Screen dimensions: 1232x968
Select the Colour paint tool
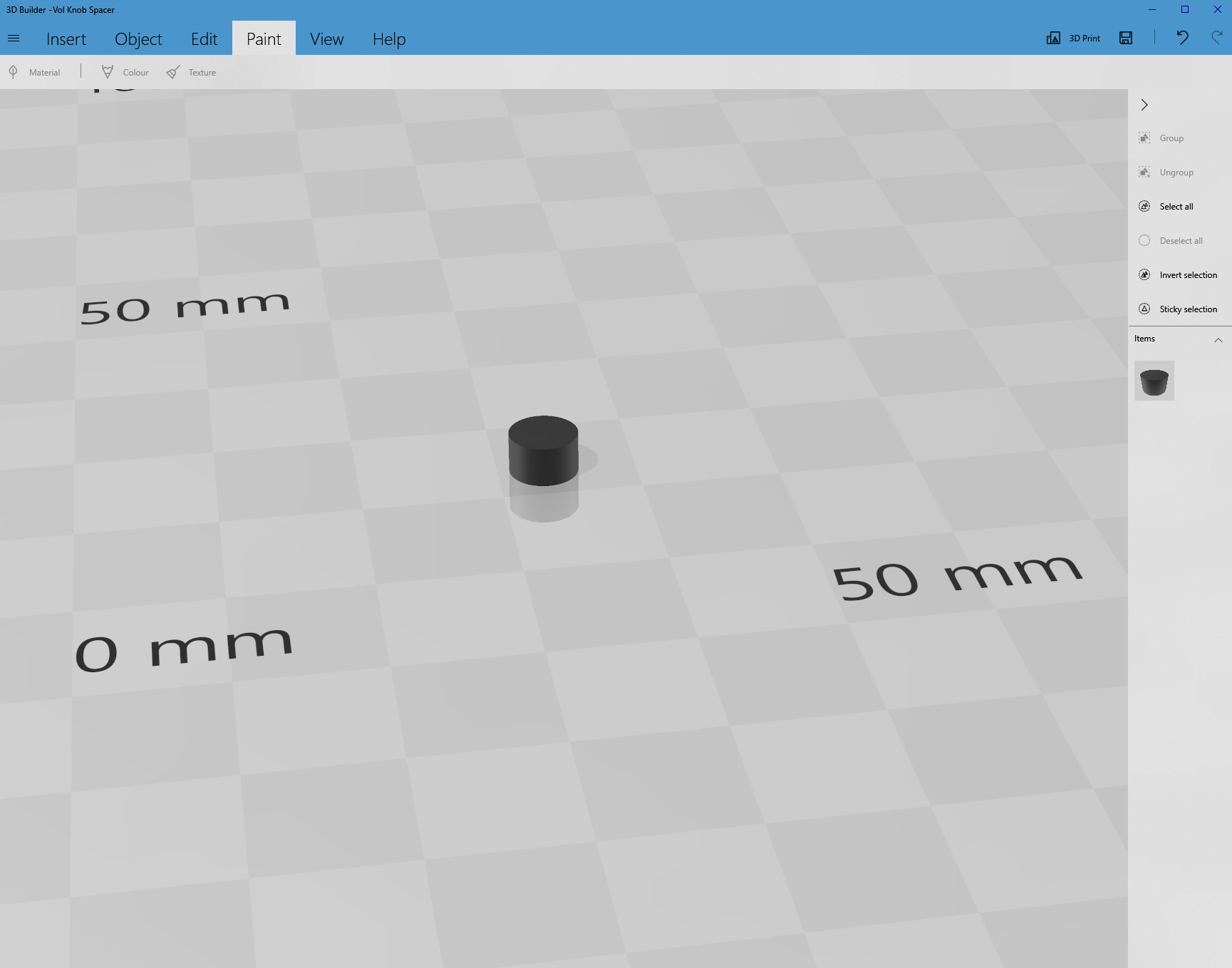coord(125,72)
